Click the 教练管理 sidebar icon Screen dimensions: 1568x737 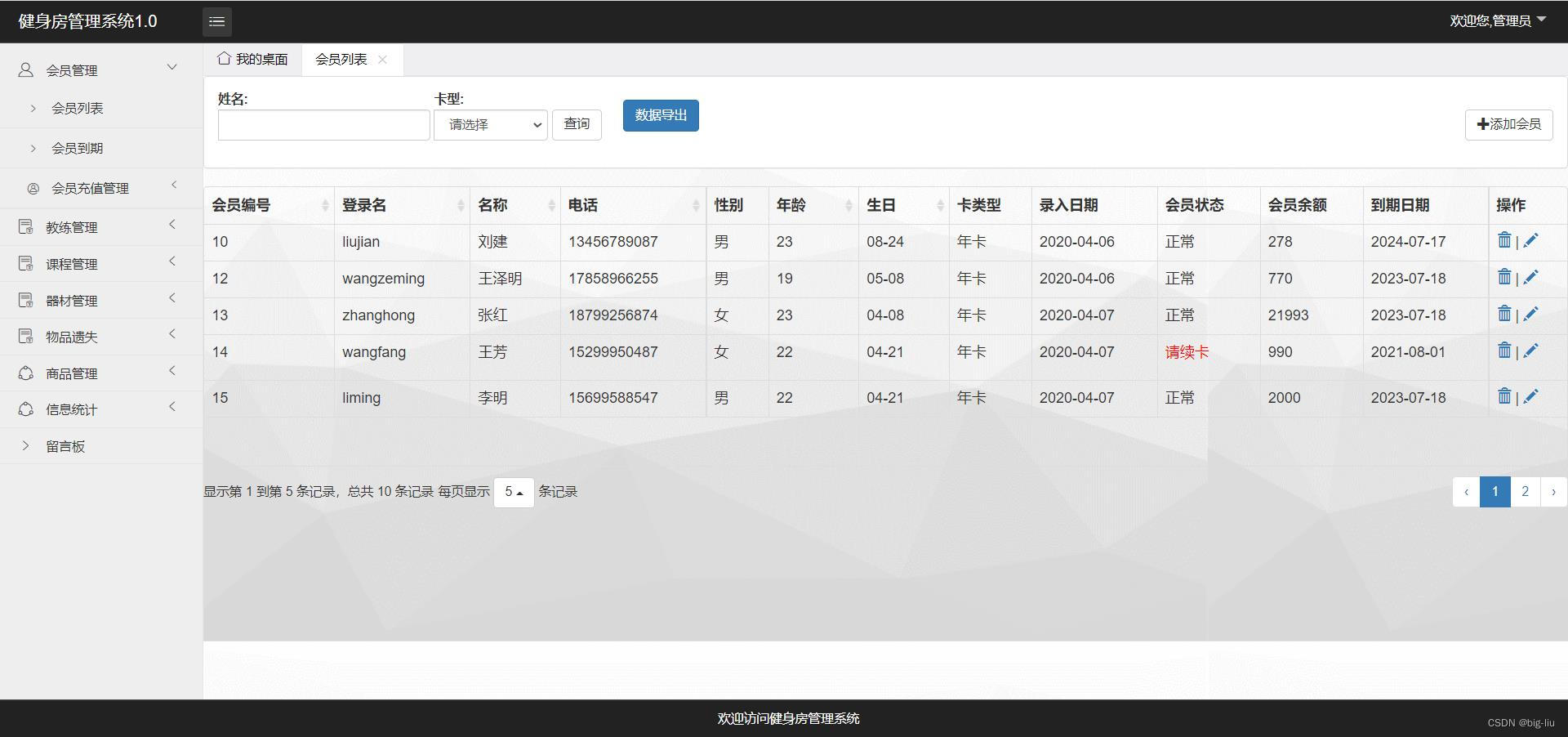click(26, 226)
